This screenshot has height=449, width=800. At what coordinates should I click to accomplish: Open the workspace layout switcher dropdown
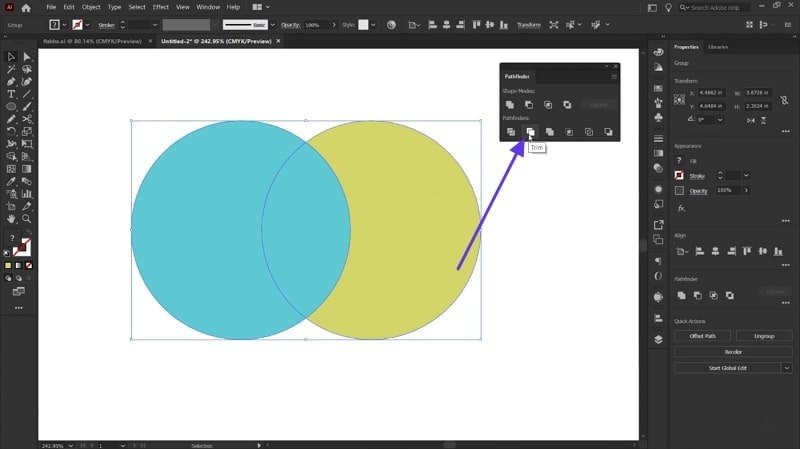261,7
